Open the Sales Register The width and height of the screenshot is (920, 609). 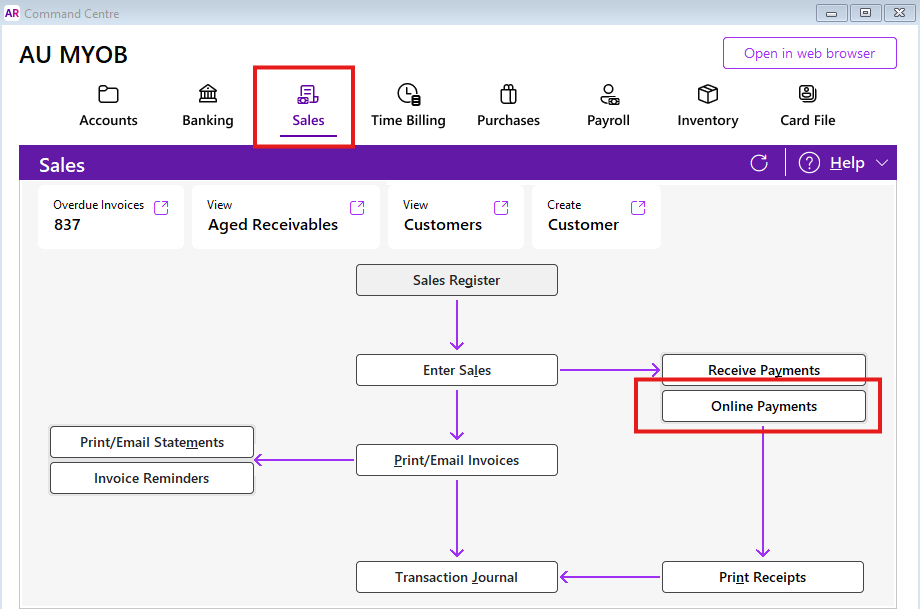(456, 281)
